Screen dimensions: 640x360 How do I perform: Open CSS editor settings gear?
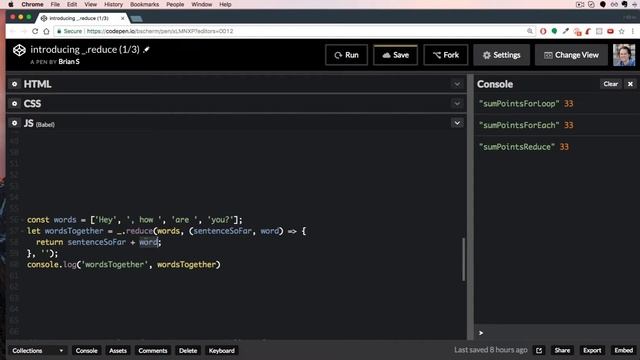click(15, 103)
